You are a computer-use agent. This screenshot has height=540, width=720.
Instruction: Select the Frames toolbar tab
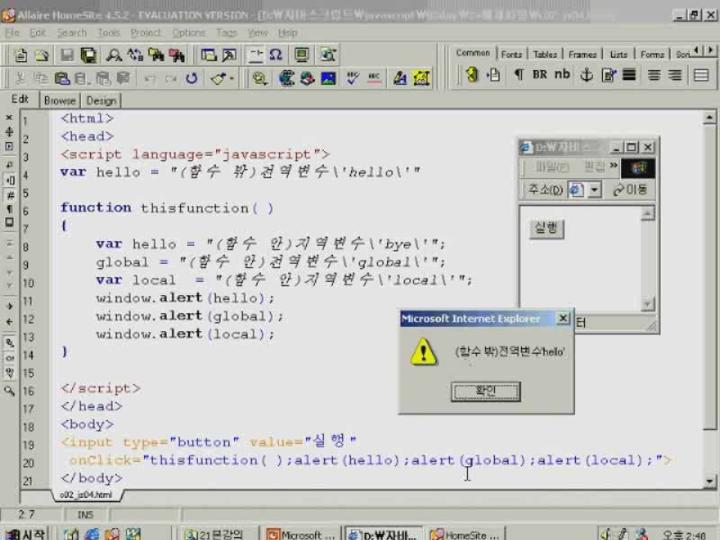(x=582, y=54)
